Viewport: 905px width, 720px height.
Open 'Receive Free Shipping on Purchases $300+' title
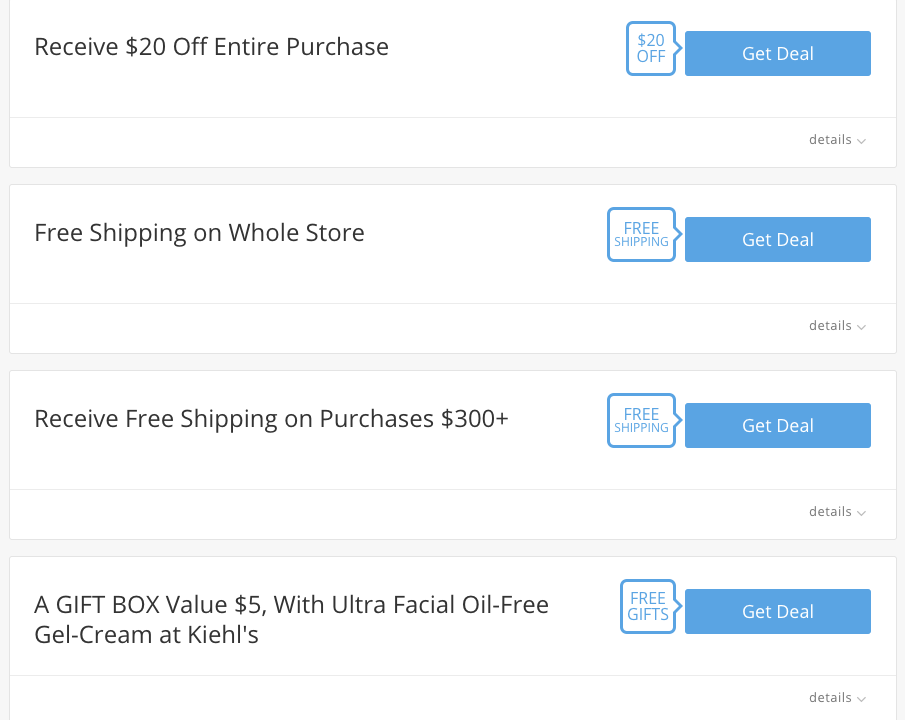(271, 419)
